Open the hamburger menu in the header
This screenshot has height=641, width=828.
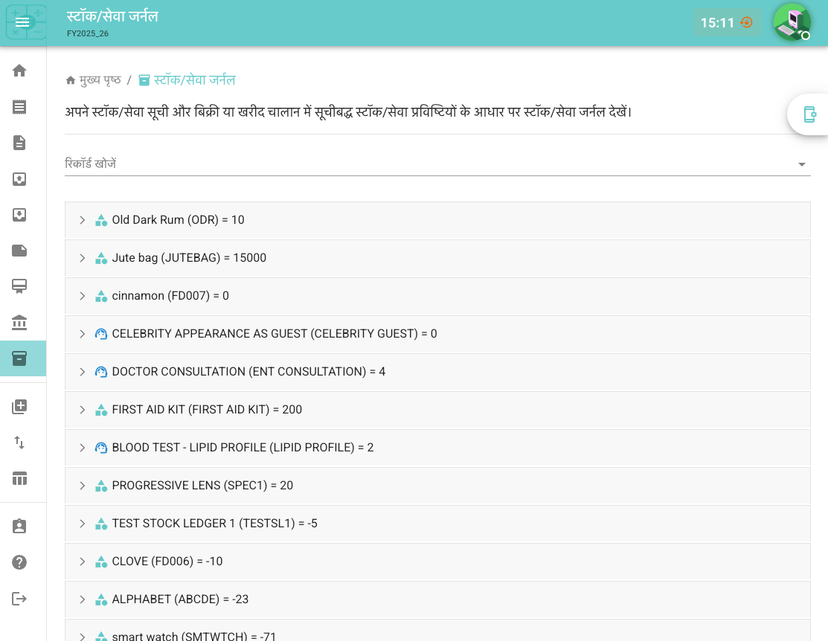tap(22, 22)
